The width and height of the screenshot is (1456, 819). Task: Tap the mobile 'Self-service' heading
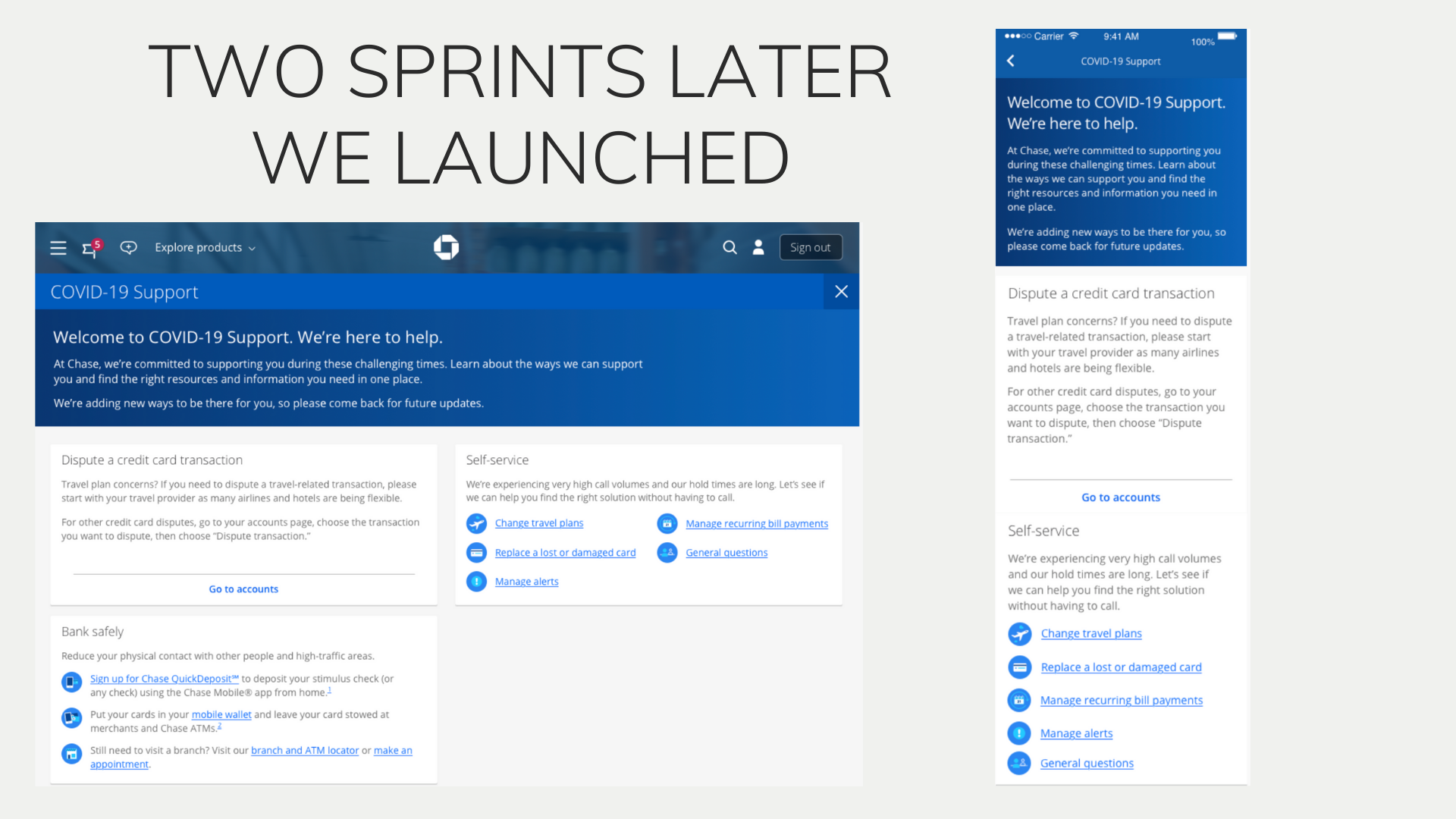pyautogui.click(x=1043, y=531)
